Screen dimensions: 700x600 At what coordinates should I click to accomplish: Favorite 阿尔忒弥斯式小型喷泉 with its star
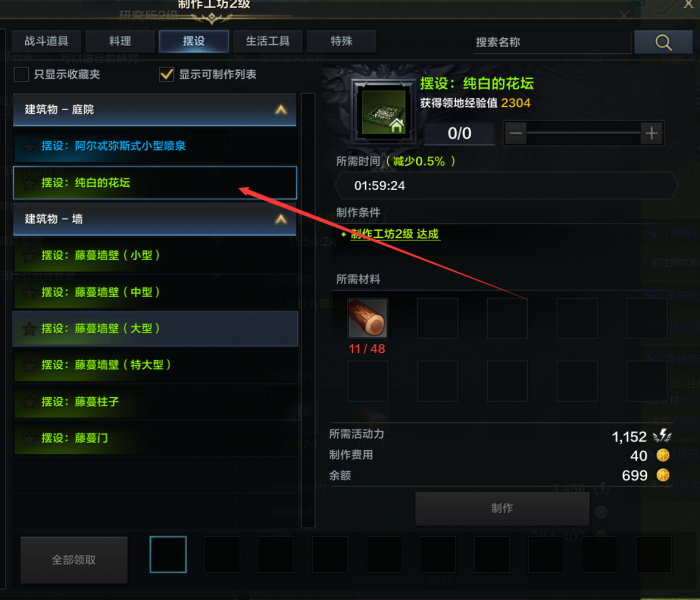click(x=29, y=146)
